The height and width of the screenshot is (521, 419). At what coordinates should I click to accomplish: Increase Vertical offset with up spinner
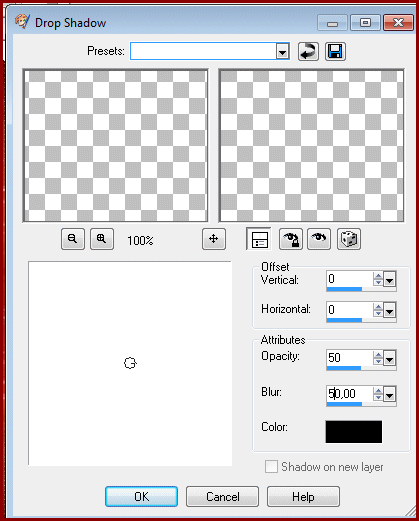[x=378, y=276]
